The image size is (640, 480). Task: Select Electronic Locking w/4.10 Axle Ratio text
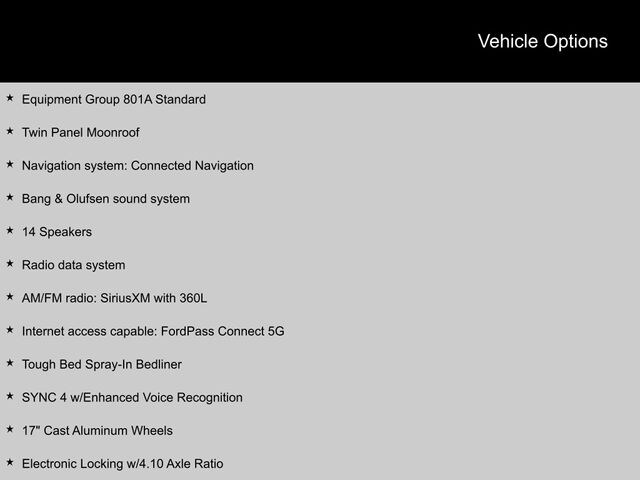click(x=122, y=463)
